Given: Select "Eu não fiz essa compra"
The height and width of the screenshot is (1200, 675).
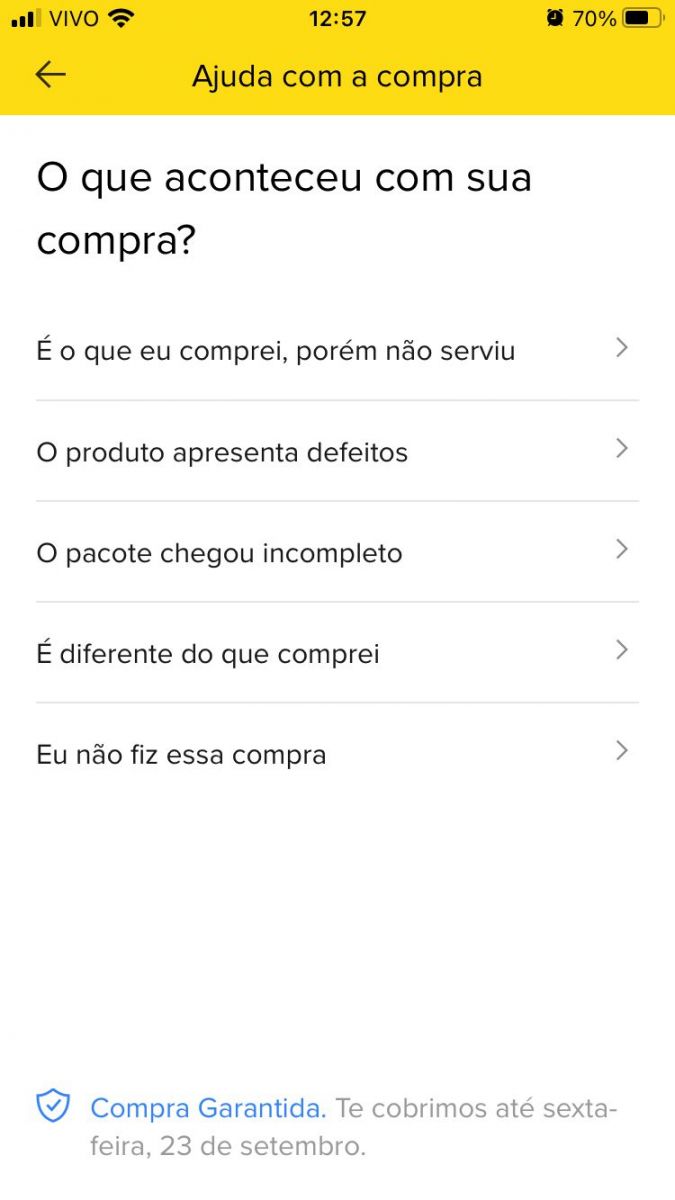Looking at the screenshot, I should coord(181,755).
